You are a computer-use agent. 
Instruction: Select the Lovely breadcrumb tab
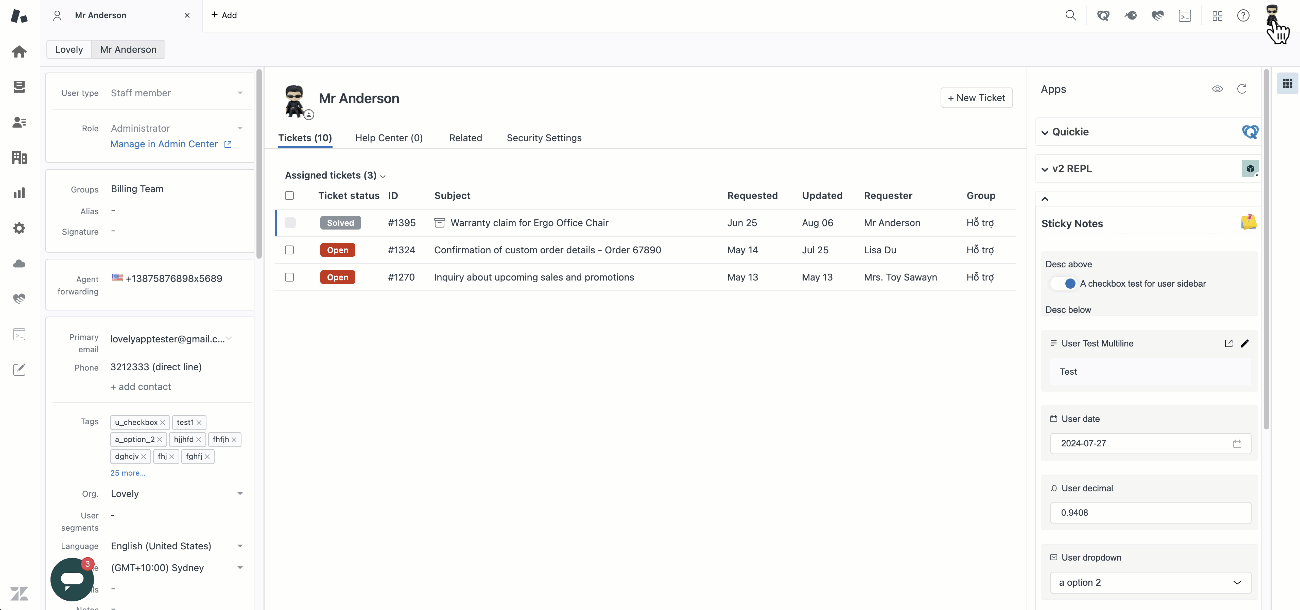click(69, 50)
